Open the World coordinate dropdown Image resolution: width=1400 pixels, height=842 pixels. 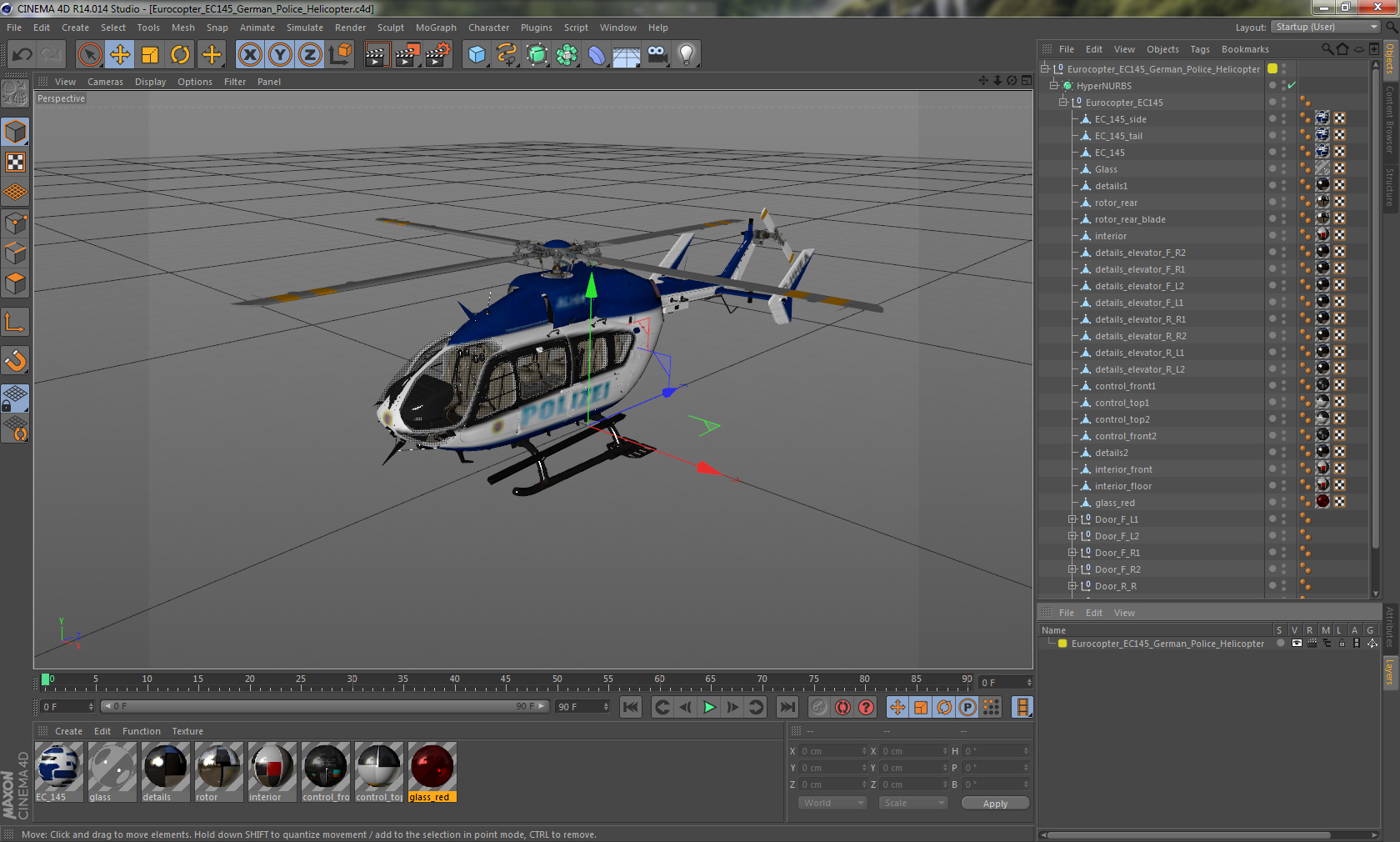(x=832, y=803)
